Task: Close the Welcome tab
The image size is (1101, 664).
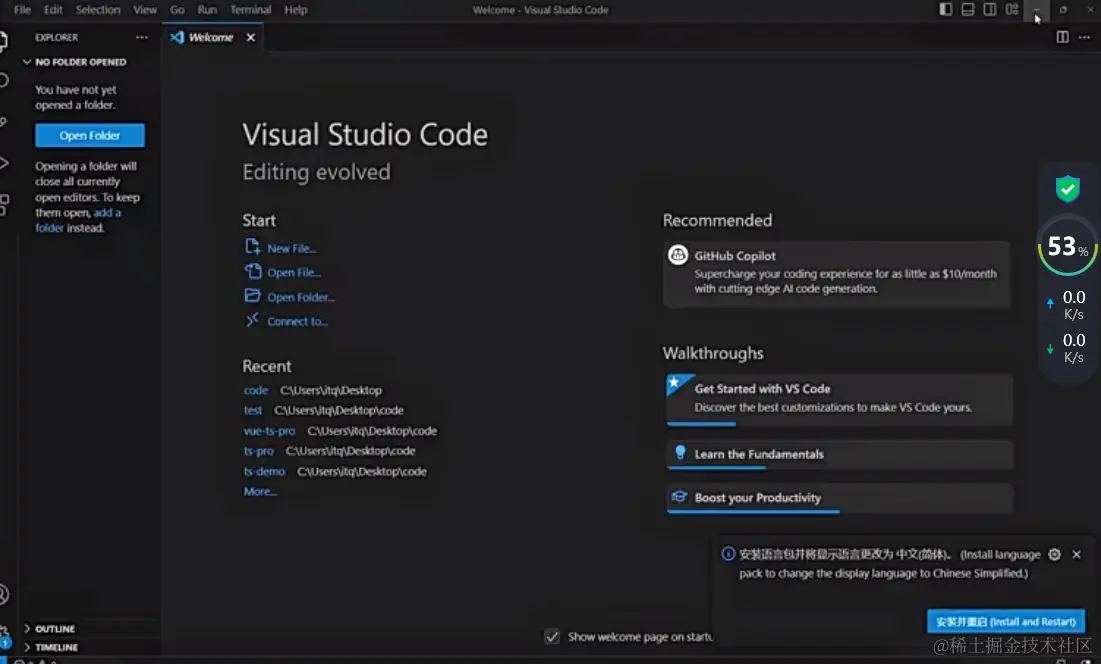Action: [251, 37]
